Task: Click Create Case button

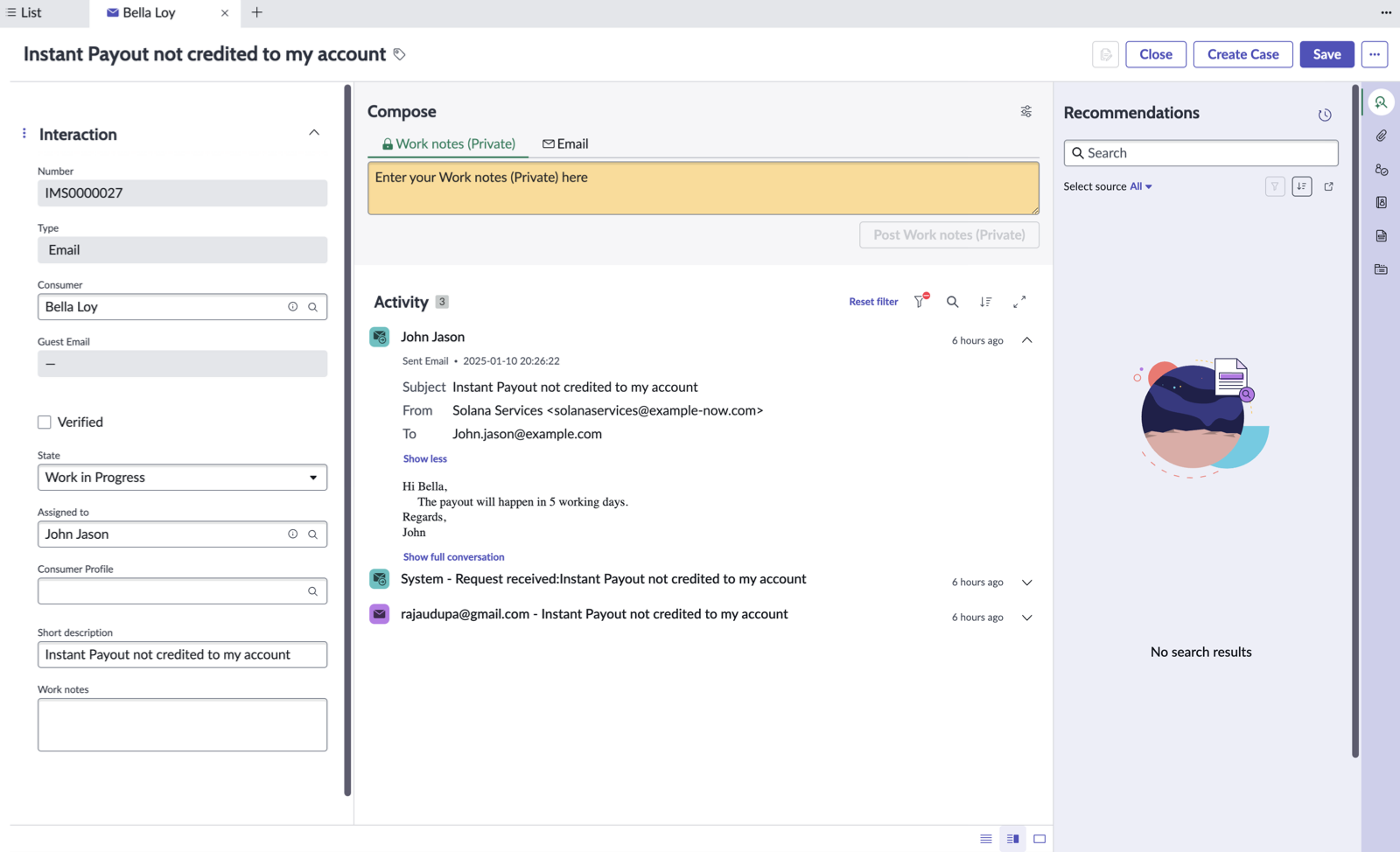Action: point(1242,54)
